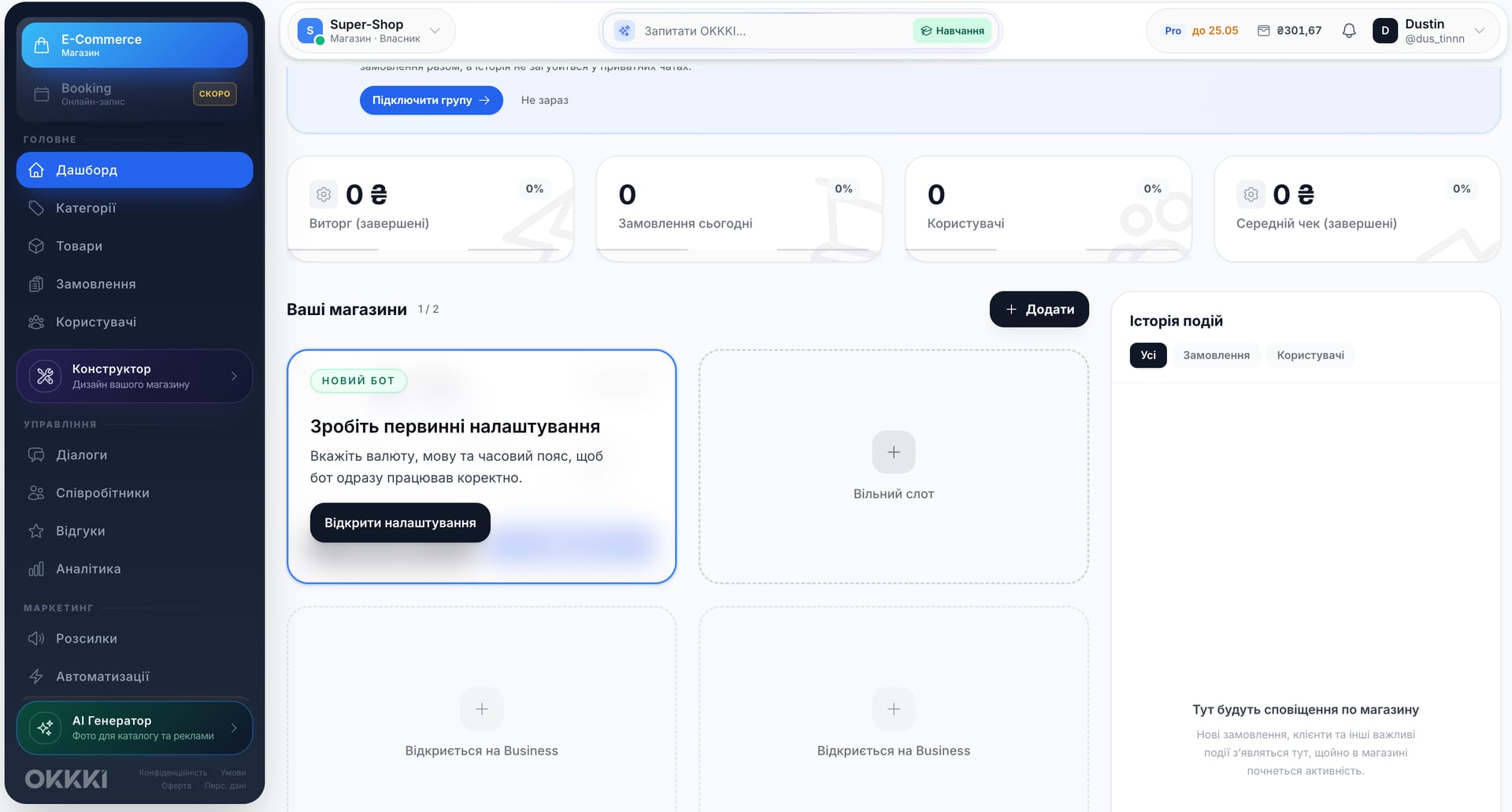Click the E-Commerce shopping bag icon
1512x812 pixels.
tap(42, 45)
